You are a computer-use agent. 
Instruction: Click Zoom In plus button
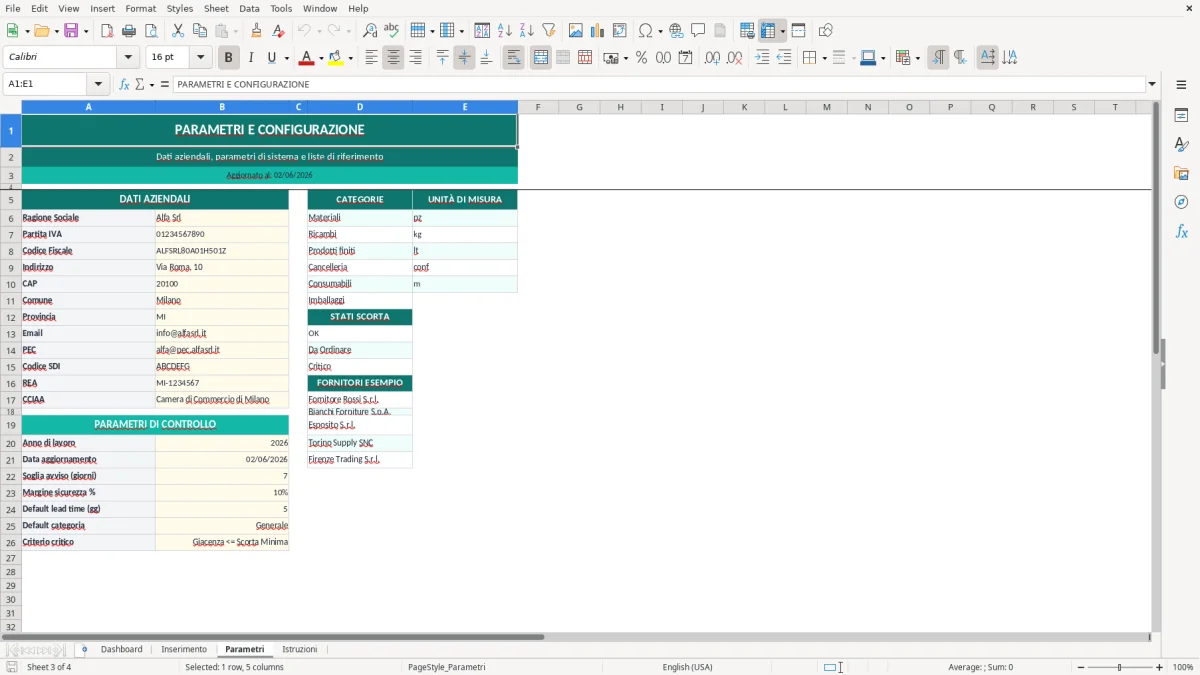[x=1159, y=667]
